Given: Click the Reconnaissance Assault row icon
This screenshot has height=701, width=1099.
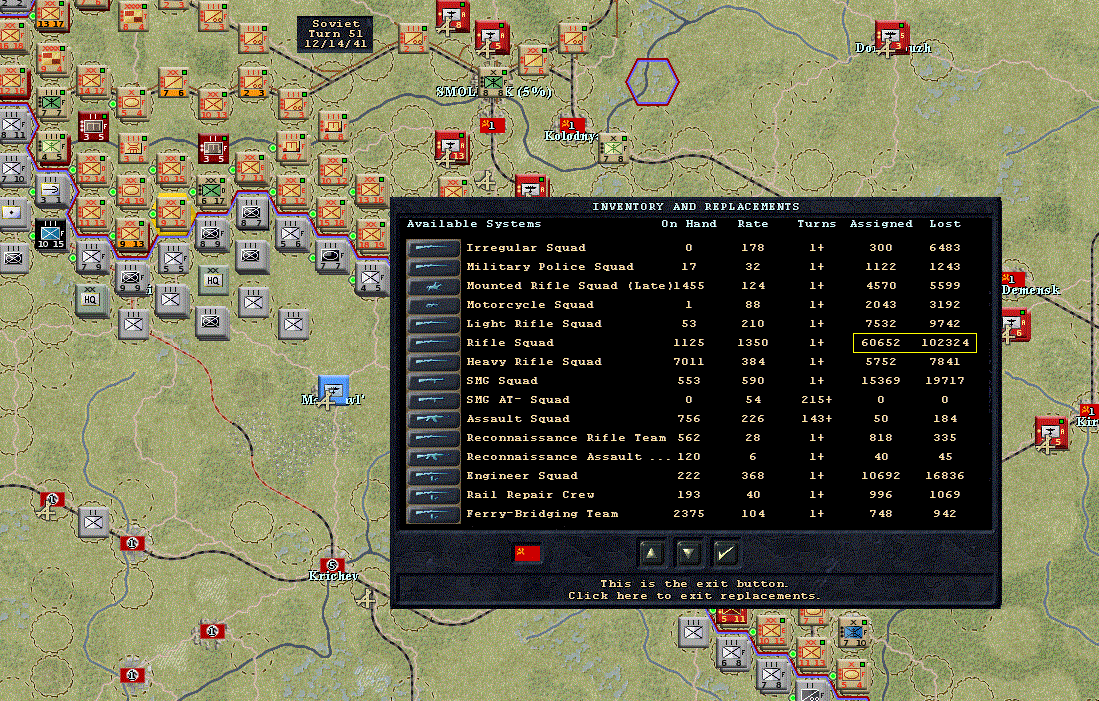Looking at the screenshot, I should pos(433,456).
